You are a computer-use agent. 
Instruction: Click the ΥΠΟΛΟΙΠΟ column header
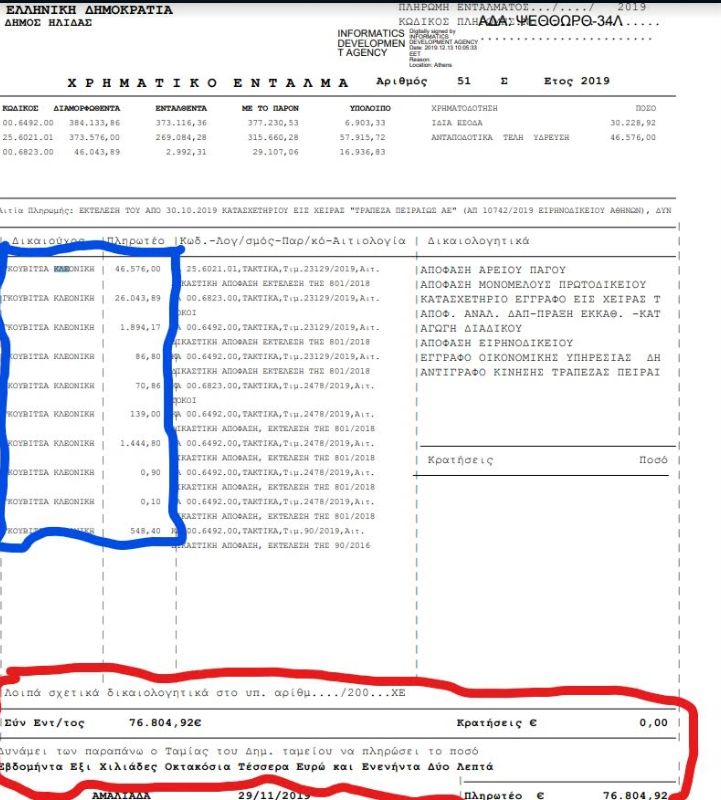tap(371, 107)
